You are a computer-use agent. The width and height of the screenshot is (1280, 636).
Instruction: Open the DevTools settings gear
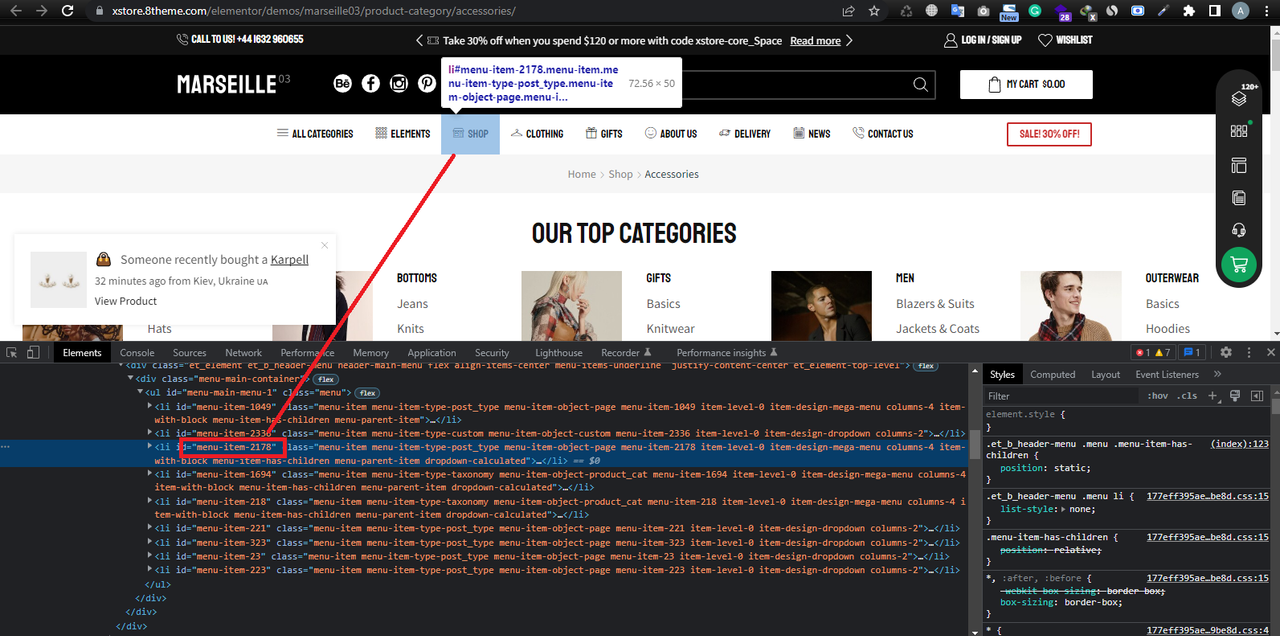pyautogui.click(x=1226, y=352)
